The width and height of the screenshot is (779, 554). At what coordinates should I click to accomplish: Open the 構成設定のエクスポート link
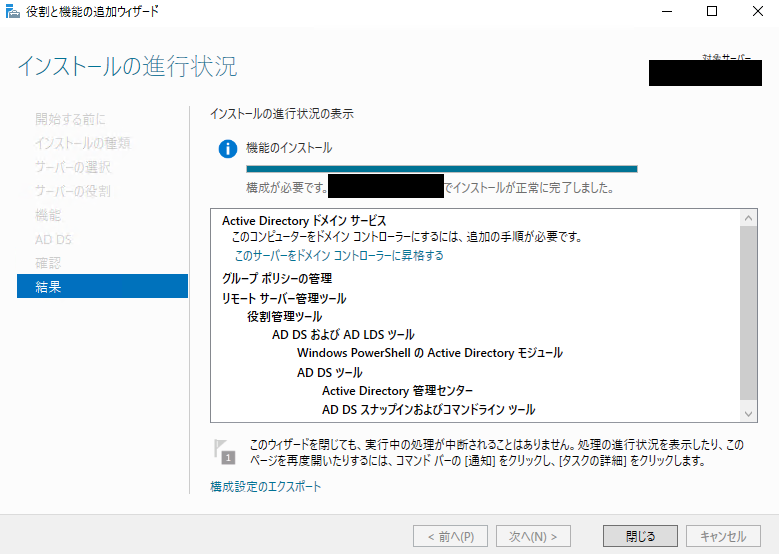(x=266, y=486)
